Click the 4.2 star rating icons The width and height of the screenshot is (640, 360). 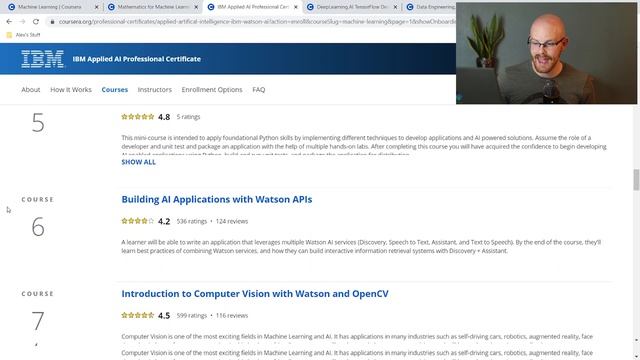[x=138, y=221]
